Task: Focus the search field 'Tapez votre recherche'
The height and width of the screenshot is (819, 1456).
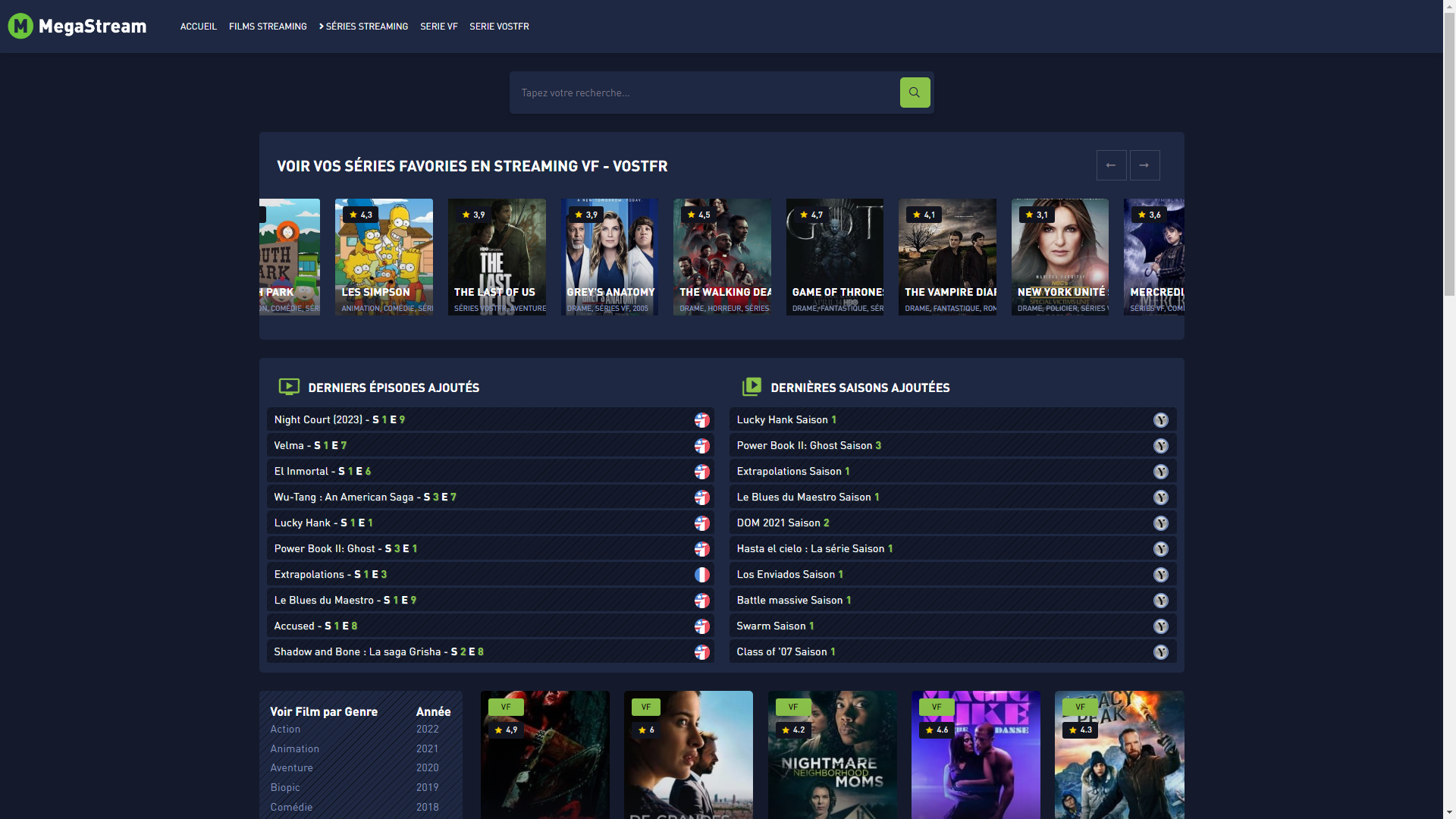Action: tap(704, 93)
